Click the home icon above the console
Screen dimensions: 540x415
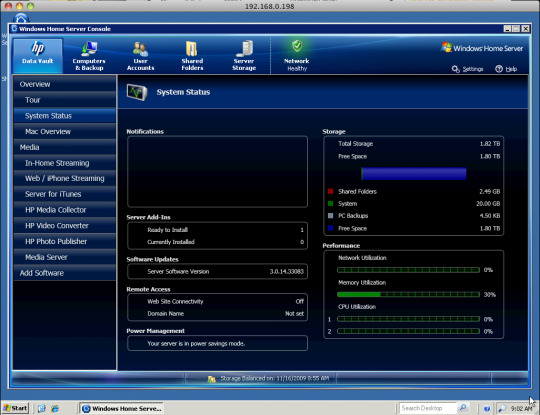pos(21,18)
